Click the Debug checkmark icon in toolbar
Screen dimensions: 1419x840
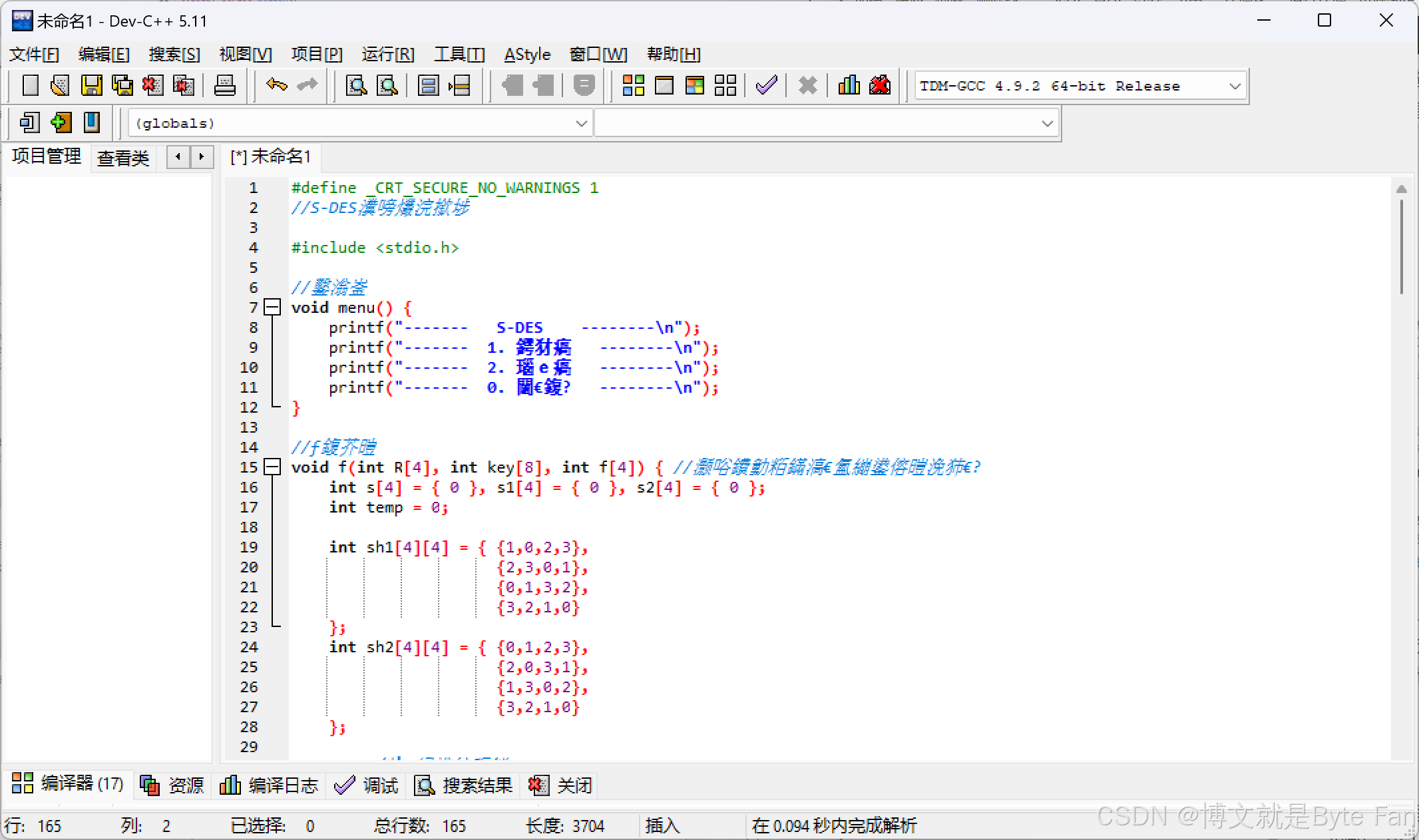click(767, 85)
